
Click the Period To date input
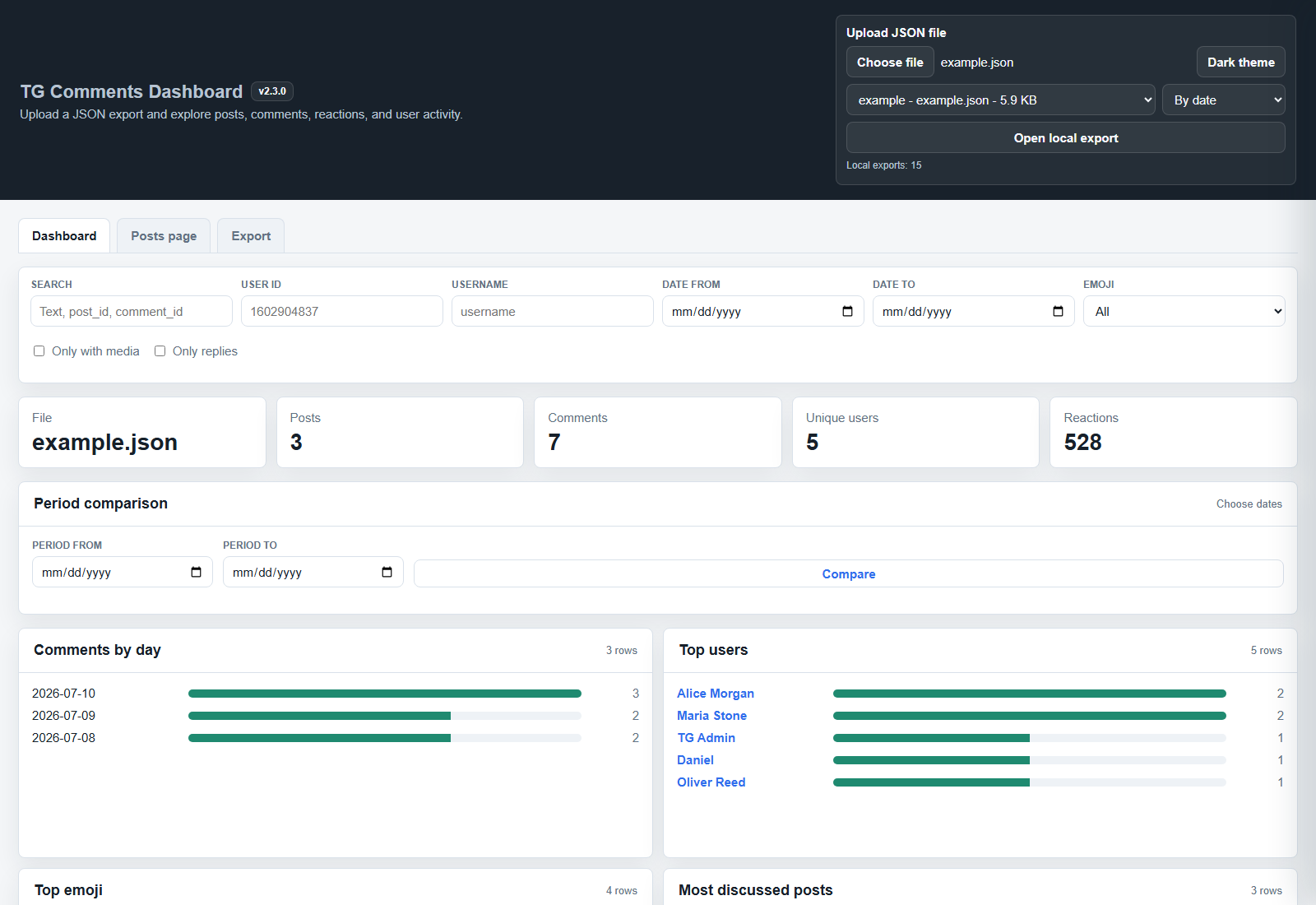tap(313, 572)
